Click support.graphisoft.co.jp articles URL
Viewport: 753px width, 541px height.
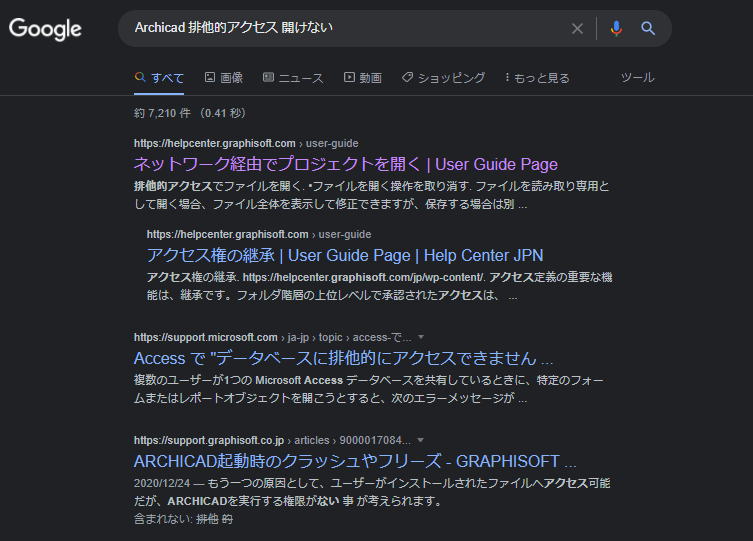coord(272,440)
